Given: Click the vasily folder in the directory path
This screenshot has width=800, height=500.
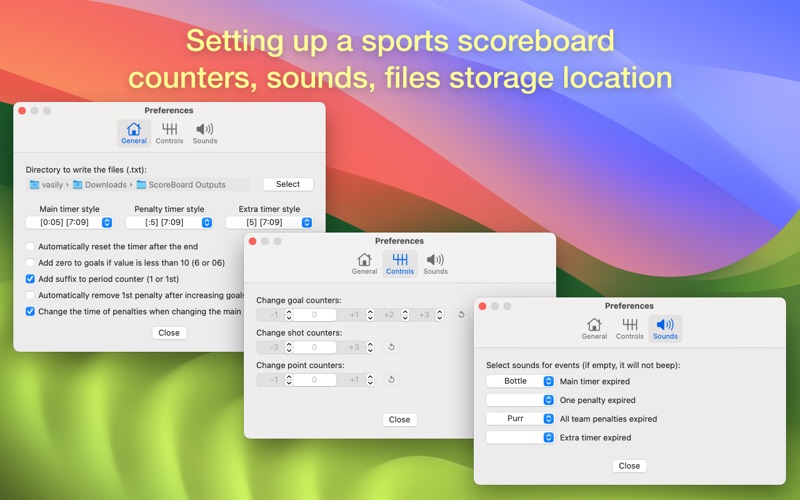Looking at the screenshot, I should point(46,185).
